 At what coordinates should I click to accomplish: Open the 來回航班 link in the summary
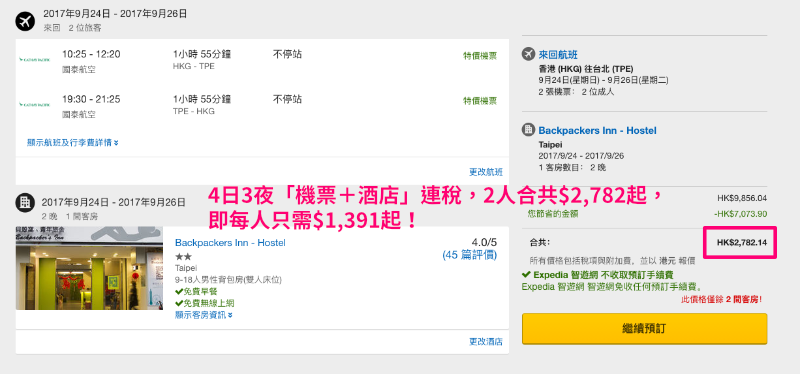click(558, 55)
